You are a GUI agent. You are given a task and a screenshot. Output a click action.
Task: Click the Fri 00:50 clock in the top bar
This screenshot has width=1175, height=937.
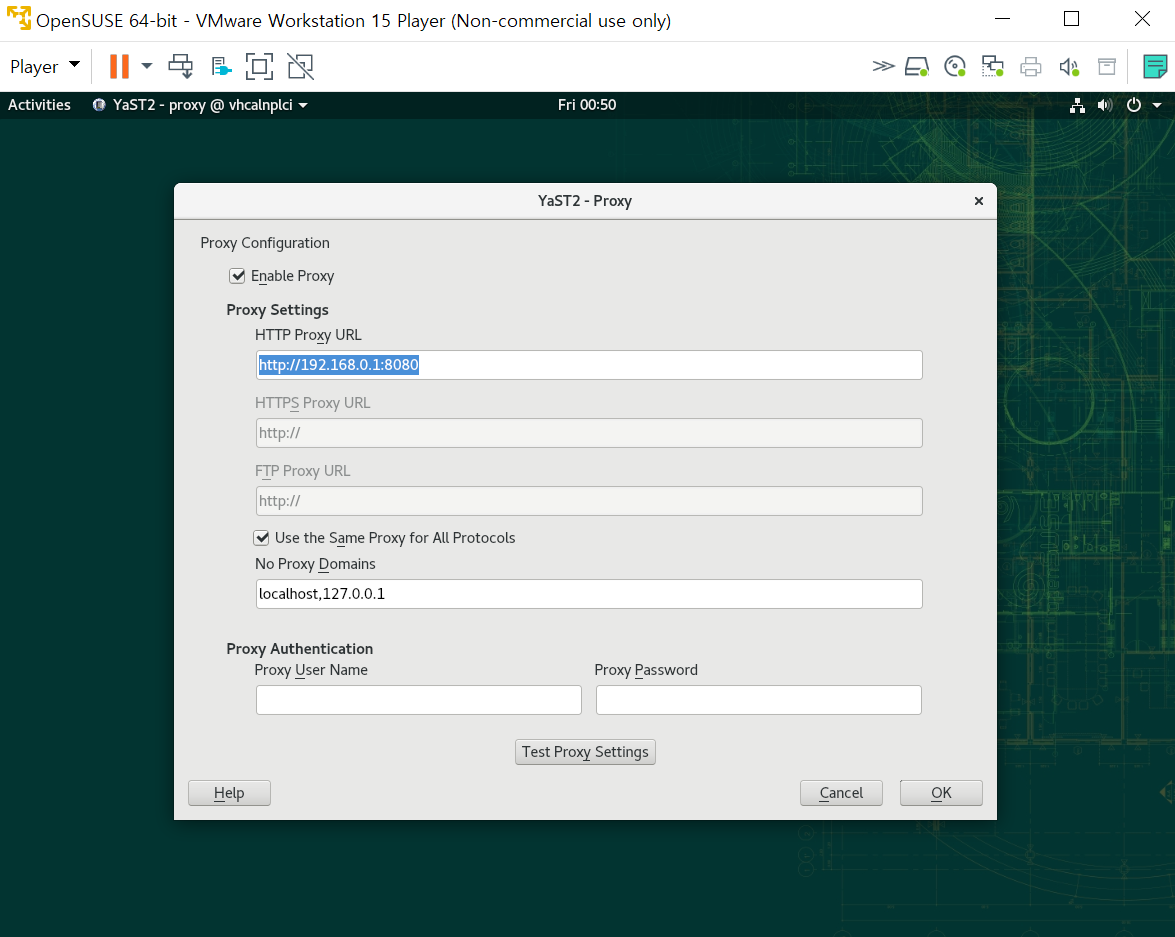coord(587,105)
